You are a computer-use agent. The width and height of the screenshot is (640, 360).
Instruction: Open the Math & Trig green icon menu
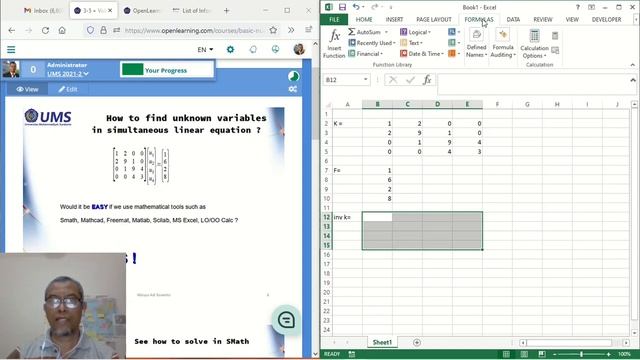pyautogui.click(x=454, y=42)
